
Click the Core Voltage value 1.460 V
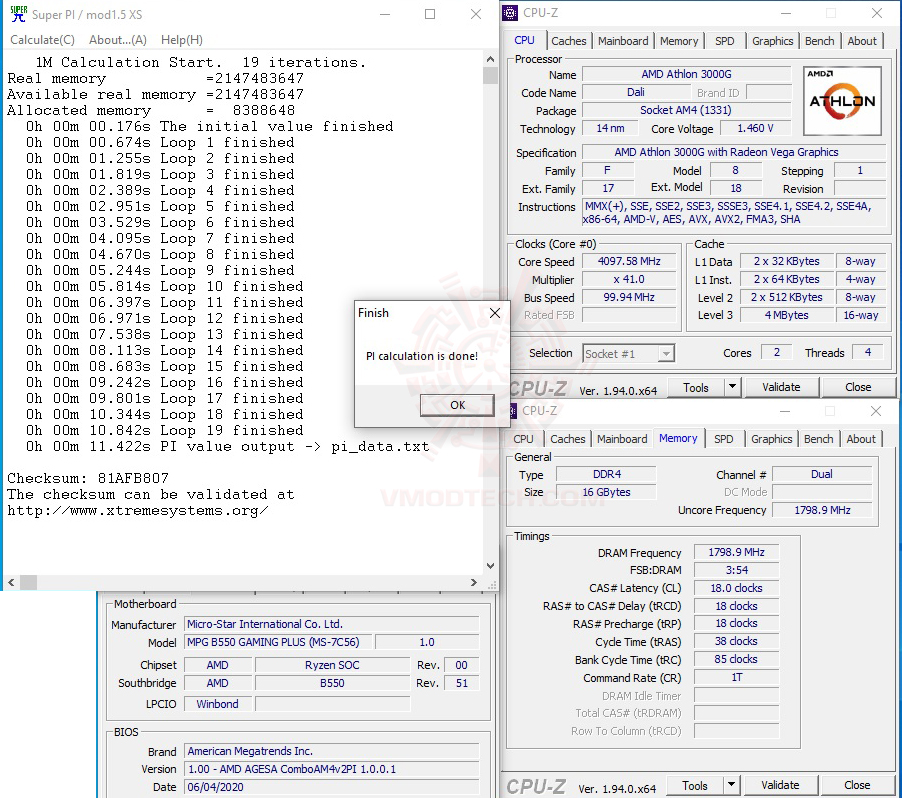[x=755, y=128]
